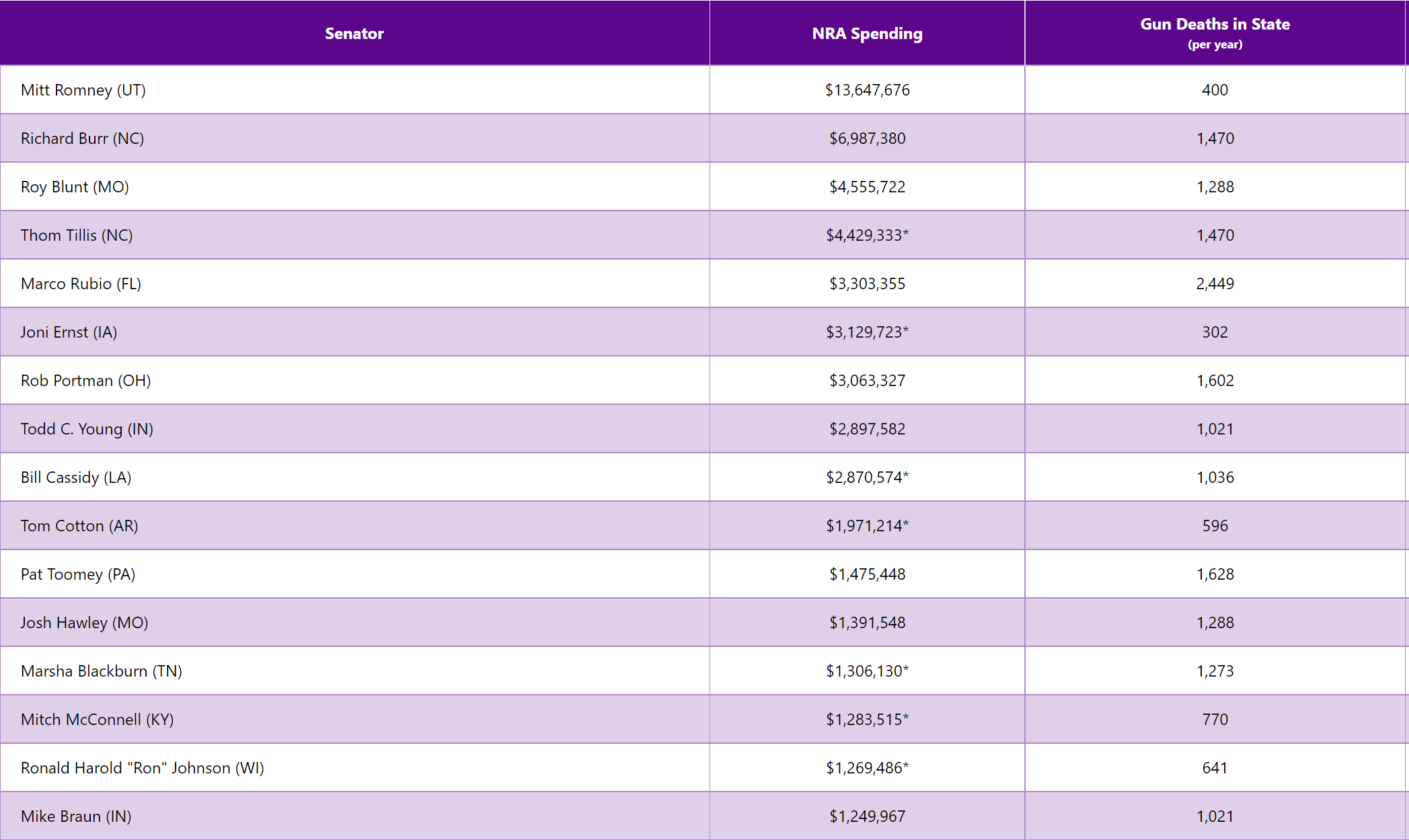Click Mitch McConnell's 770 gun deaths figure

point(1215,720)
